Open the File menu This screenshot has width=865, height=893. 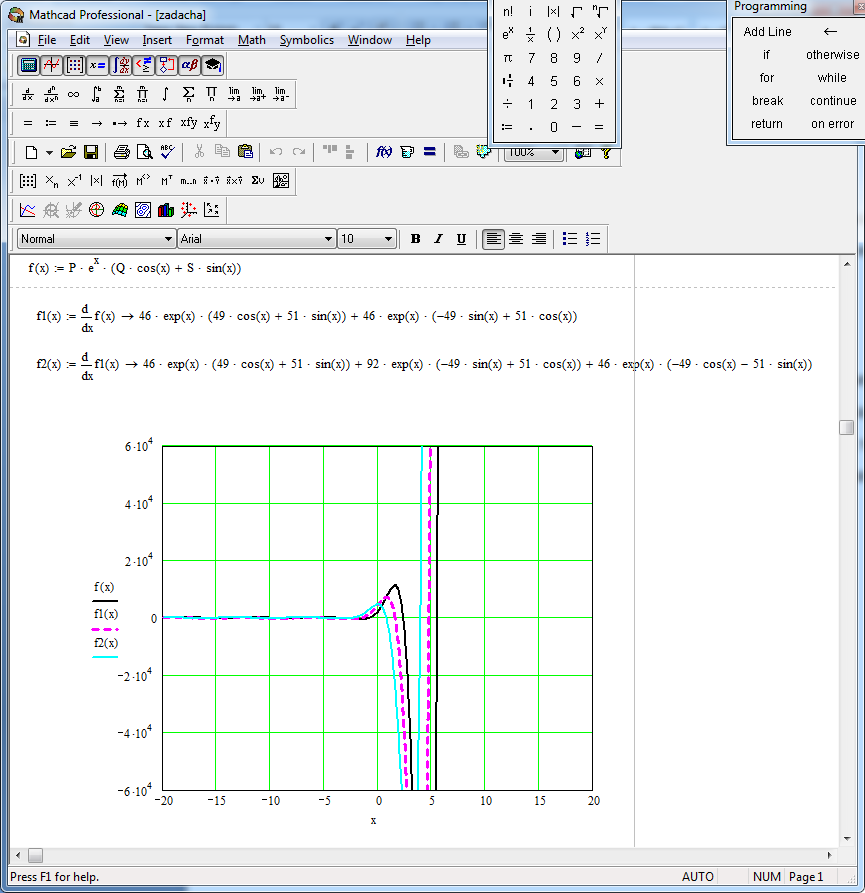coord(47,40)
